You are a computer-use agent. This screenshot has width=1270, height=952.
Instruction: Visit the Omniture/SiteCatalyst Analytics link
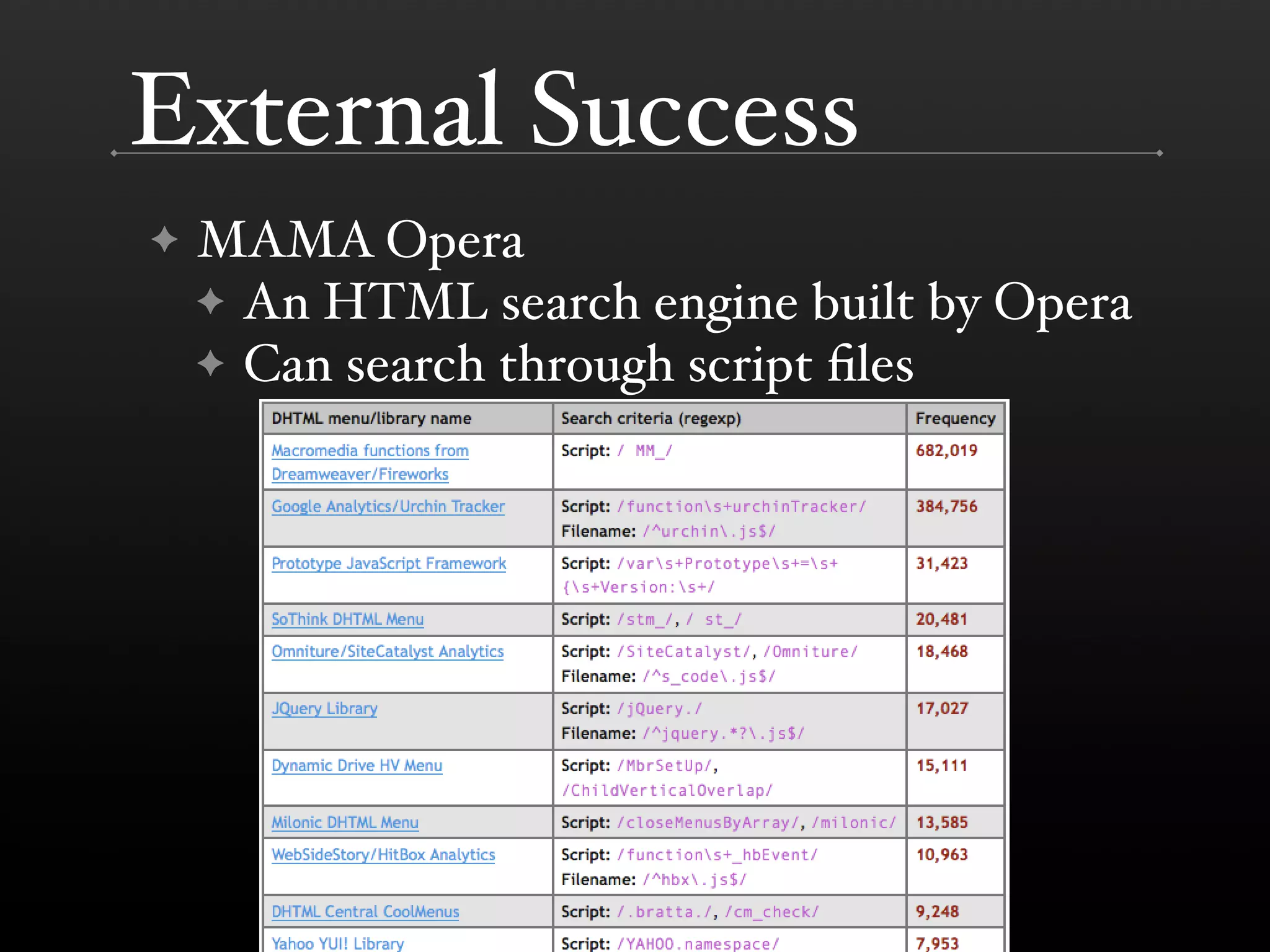[388, 651]
